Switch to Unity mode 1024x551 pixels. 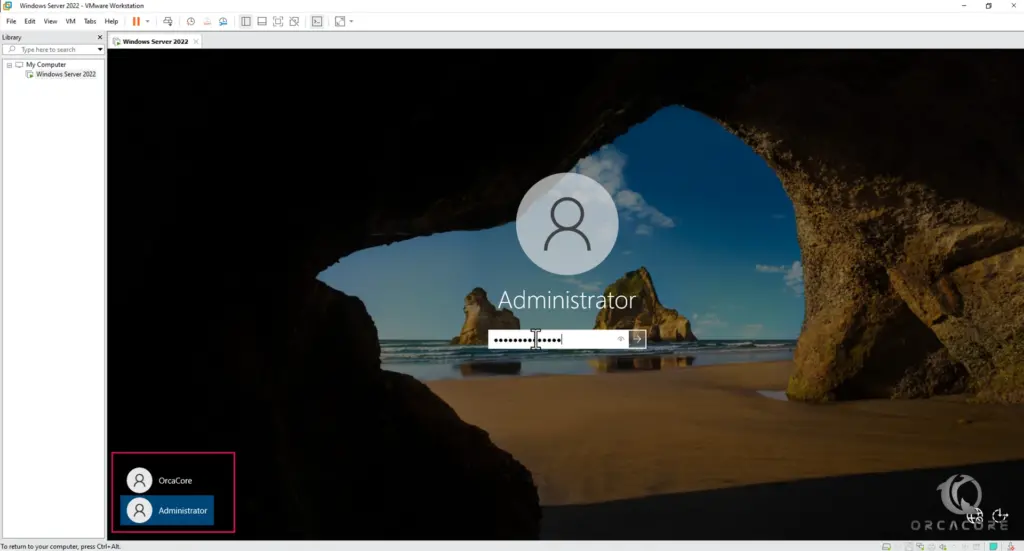point(295,22)
